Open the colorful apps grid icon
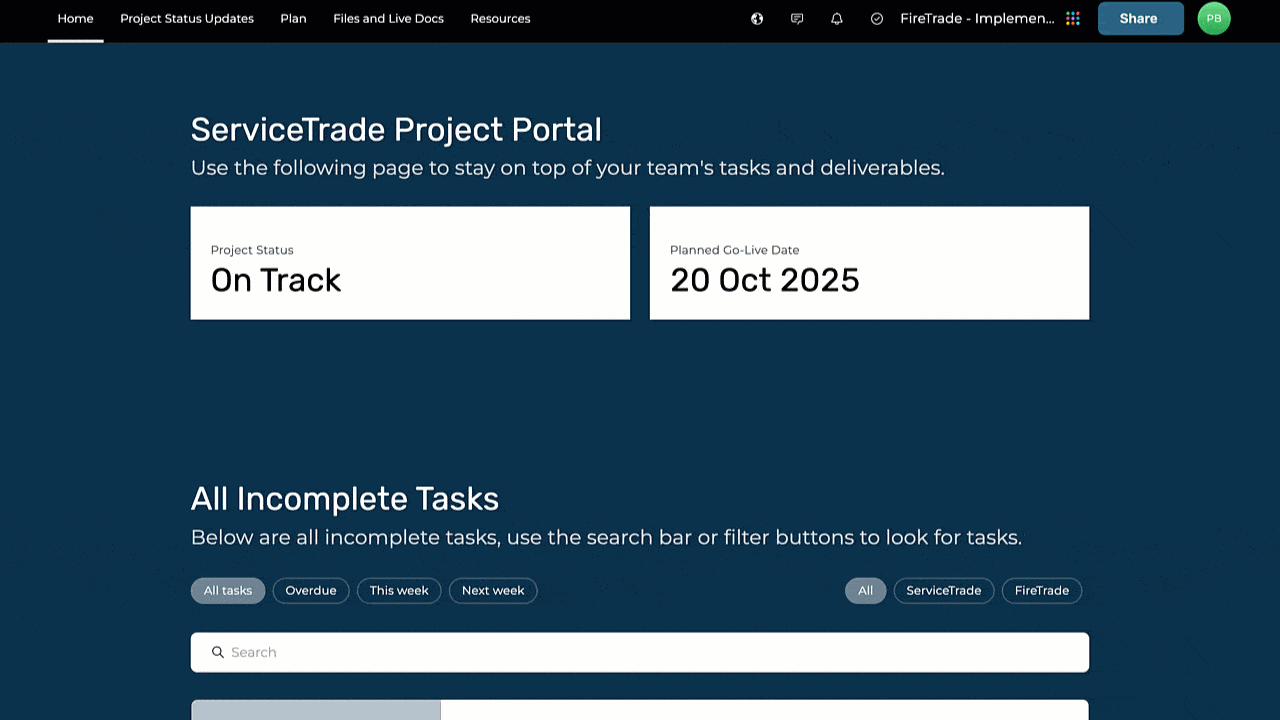This screenshot has width=1280, height=720. [1073, 18]
